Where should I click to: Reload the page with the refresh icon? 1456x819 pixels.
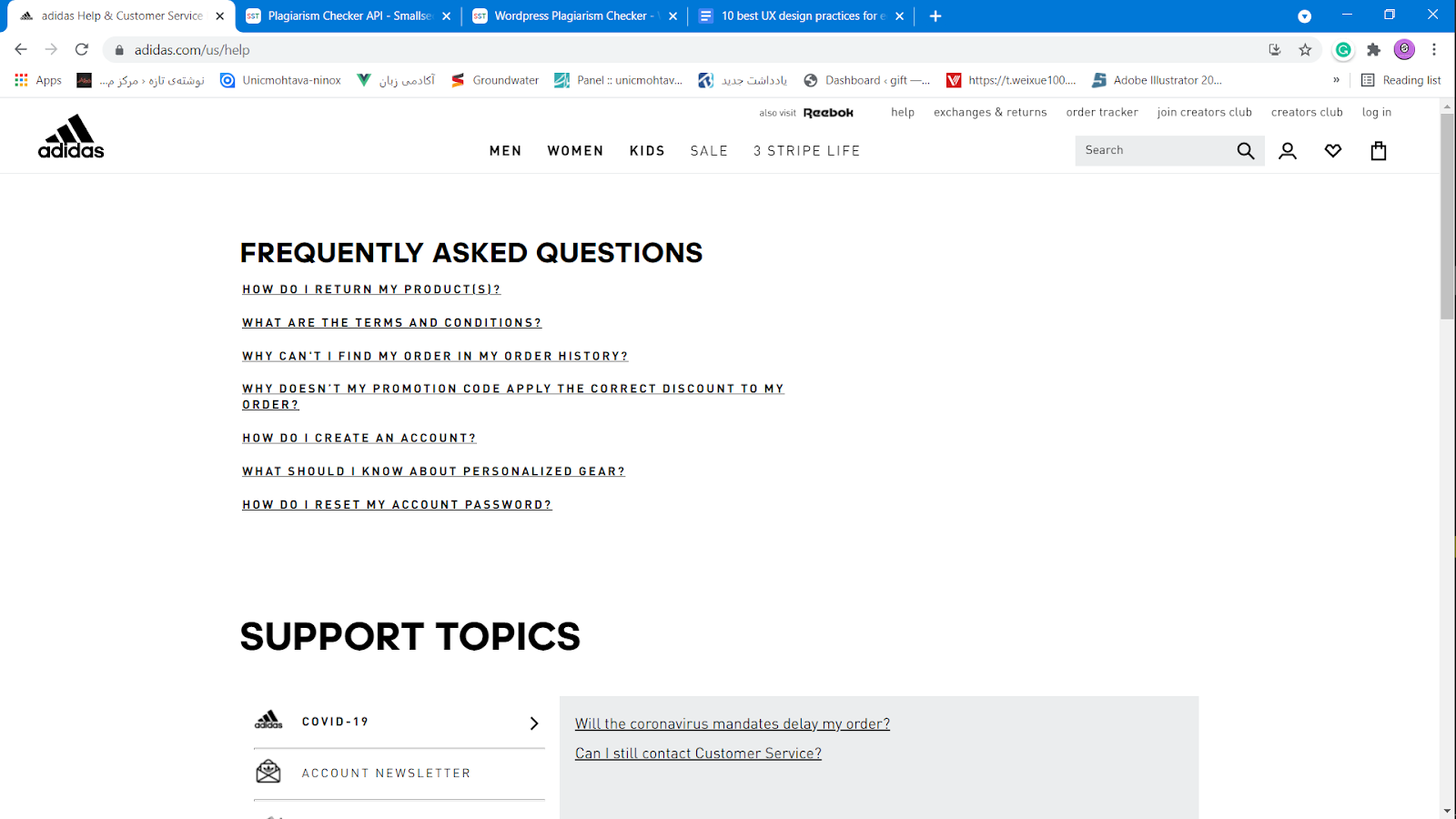click(x=82, y=49)
